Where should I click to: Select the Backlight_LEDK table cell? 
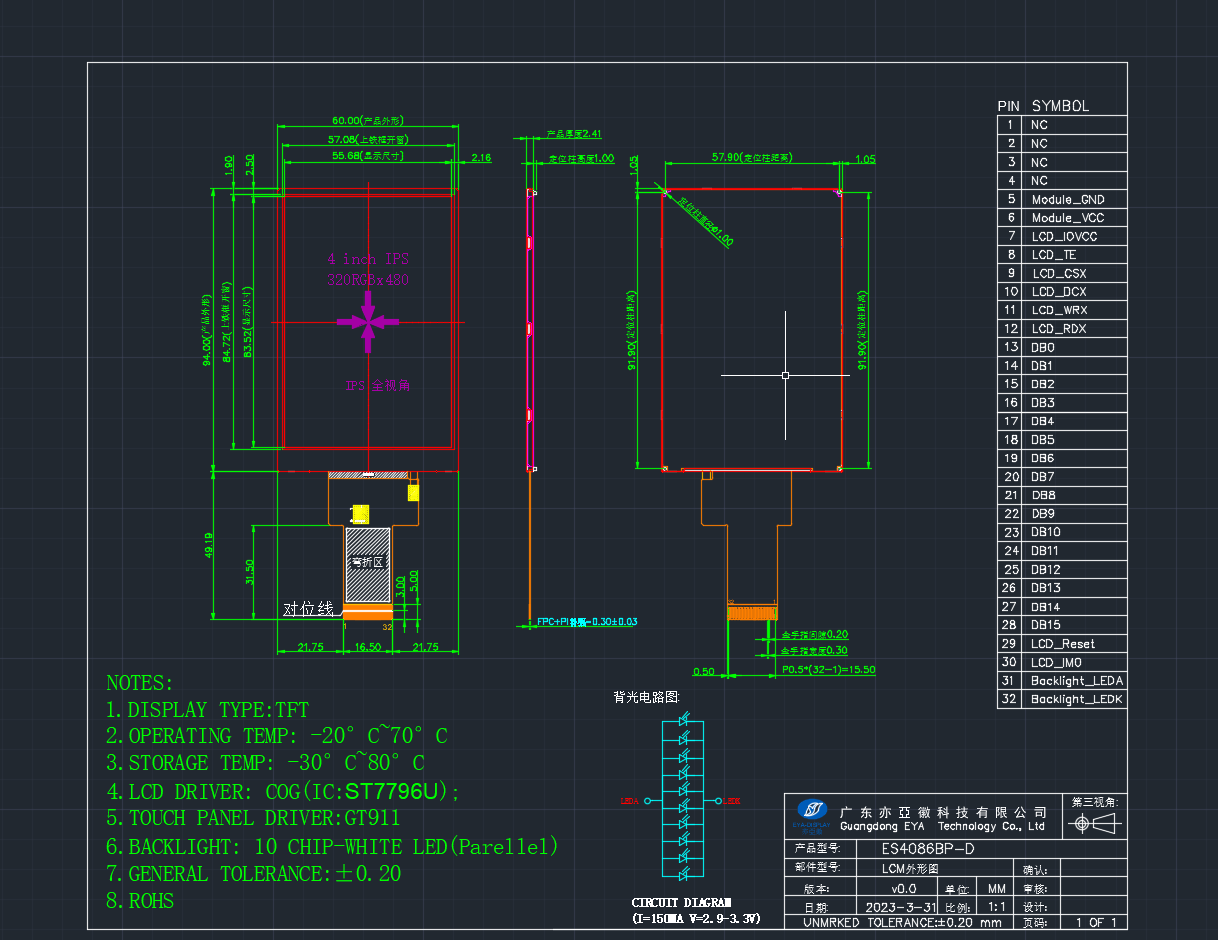(x=1075, y=699)
